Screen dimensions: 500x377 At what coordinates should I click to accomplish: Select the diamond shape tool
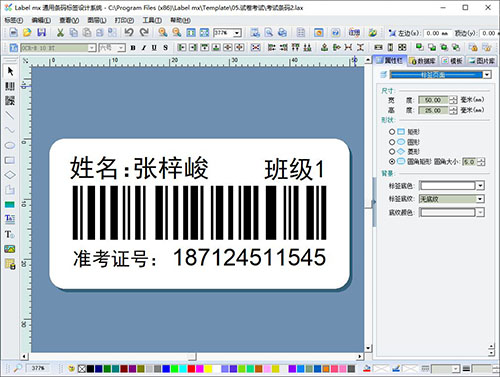[x=10, y=175]
